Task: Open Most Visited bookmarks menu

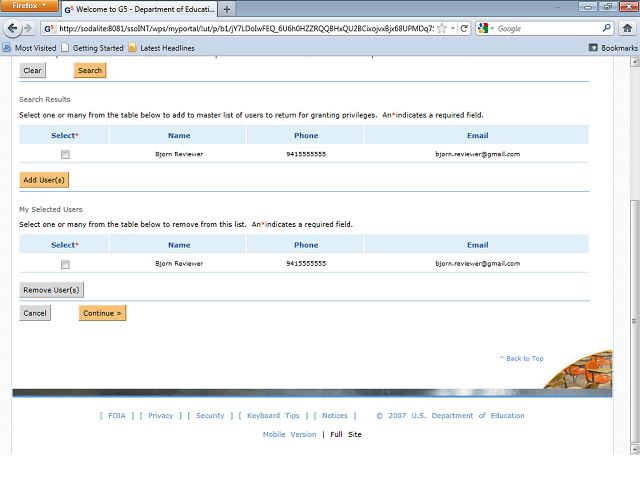Action: (x=29, y=48)
